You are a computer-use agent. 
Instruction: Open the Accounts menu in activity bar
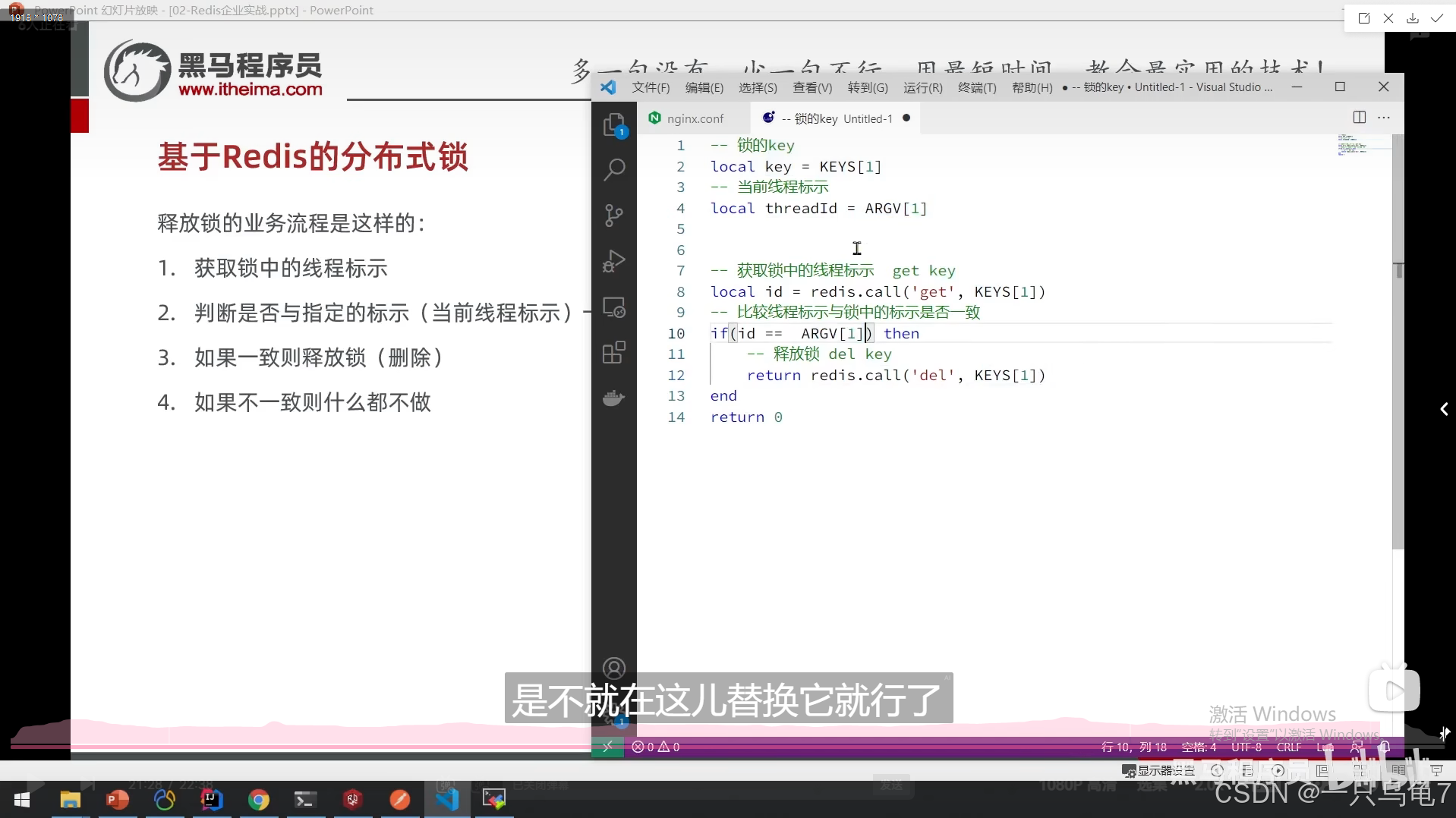pyautogui.click(x=613, y=669)
